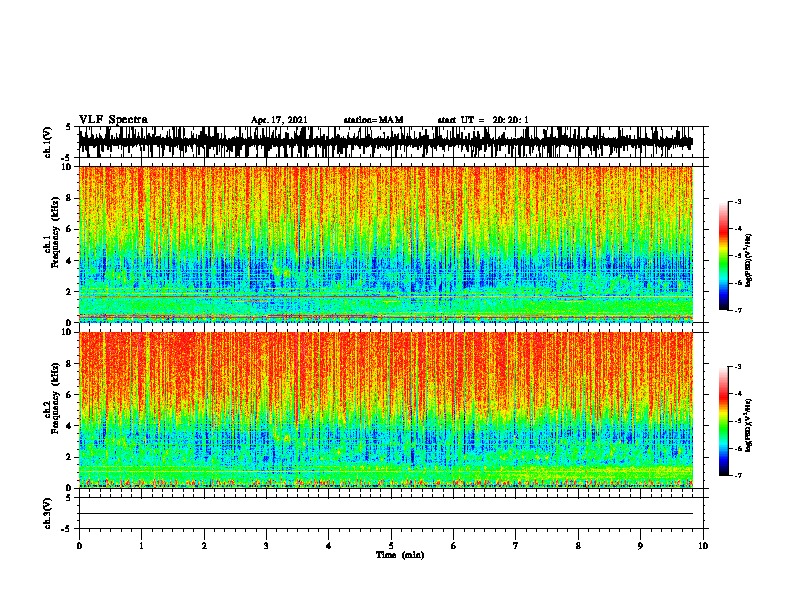This screenshot has width=792, height=612.
Task: Click the ch.3(V) axis label
Action: point(47,513)
